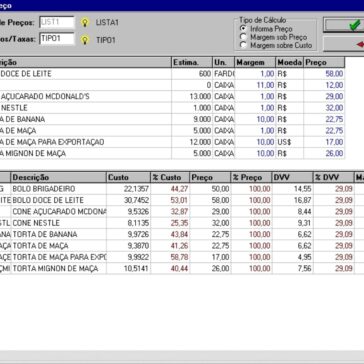Click the price cell 12,00 in top table

tap(324, 85)
